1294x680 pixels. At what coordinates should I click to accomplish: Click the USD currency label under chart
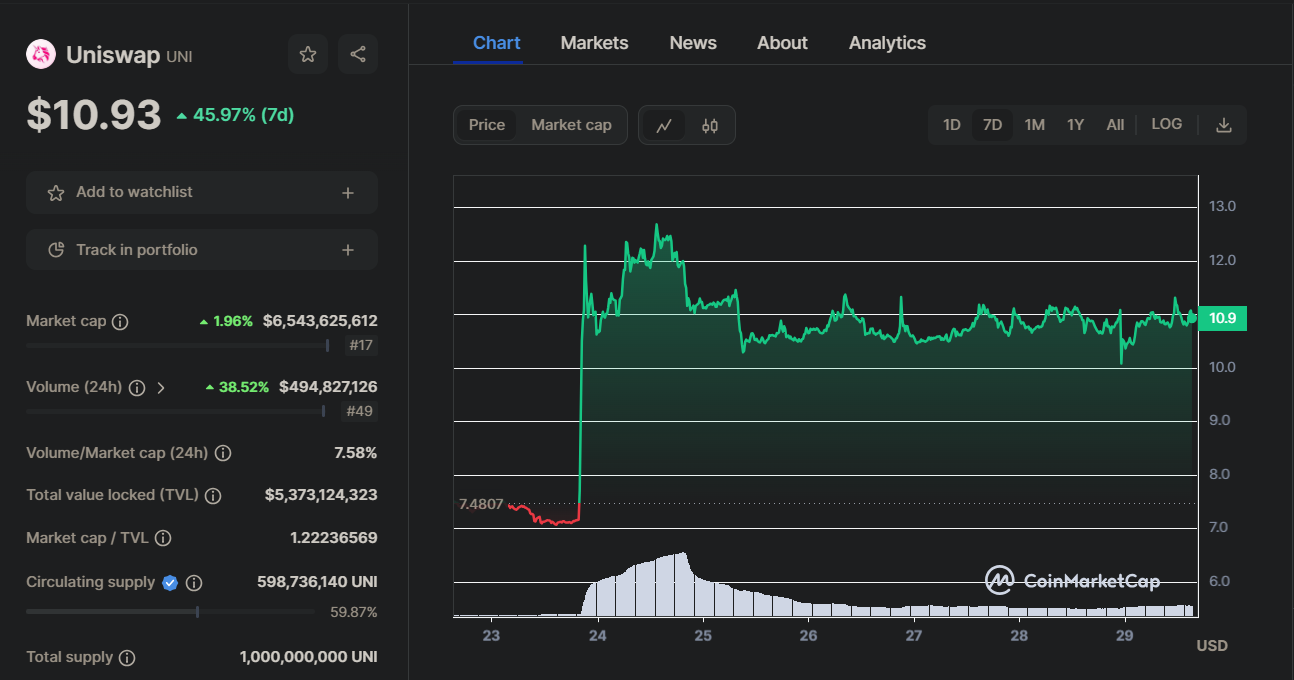(1212, 646)
